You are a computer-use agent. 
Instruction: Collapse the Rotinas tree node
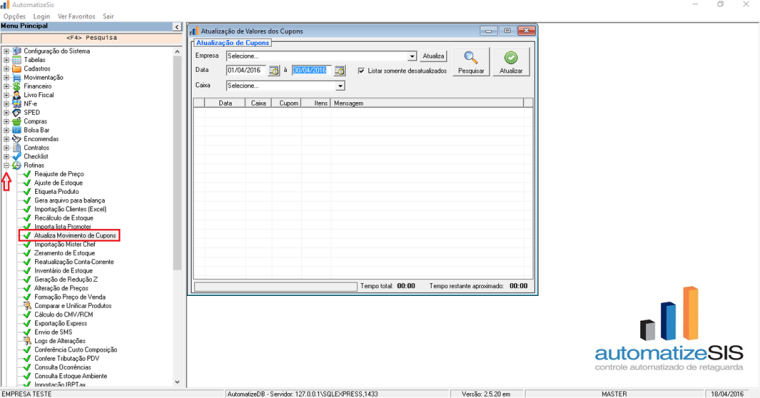(6, 165)
